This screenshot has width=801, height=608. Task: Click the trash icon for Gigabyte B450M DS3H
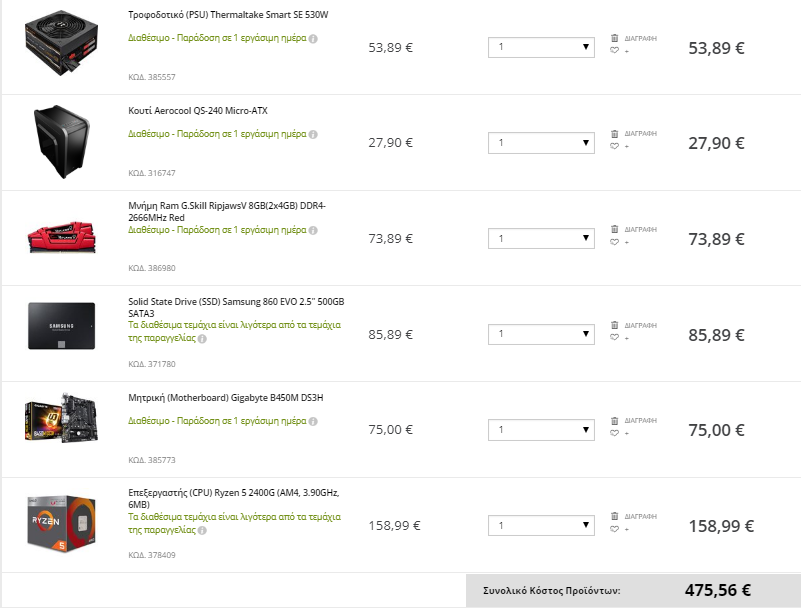click(x=615, y=420)
